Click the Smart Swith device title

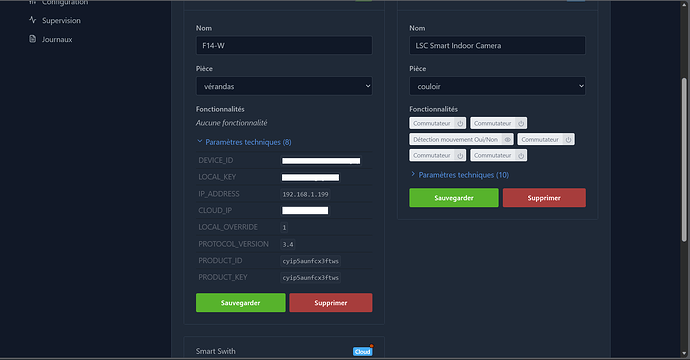[x=216, y=351]
